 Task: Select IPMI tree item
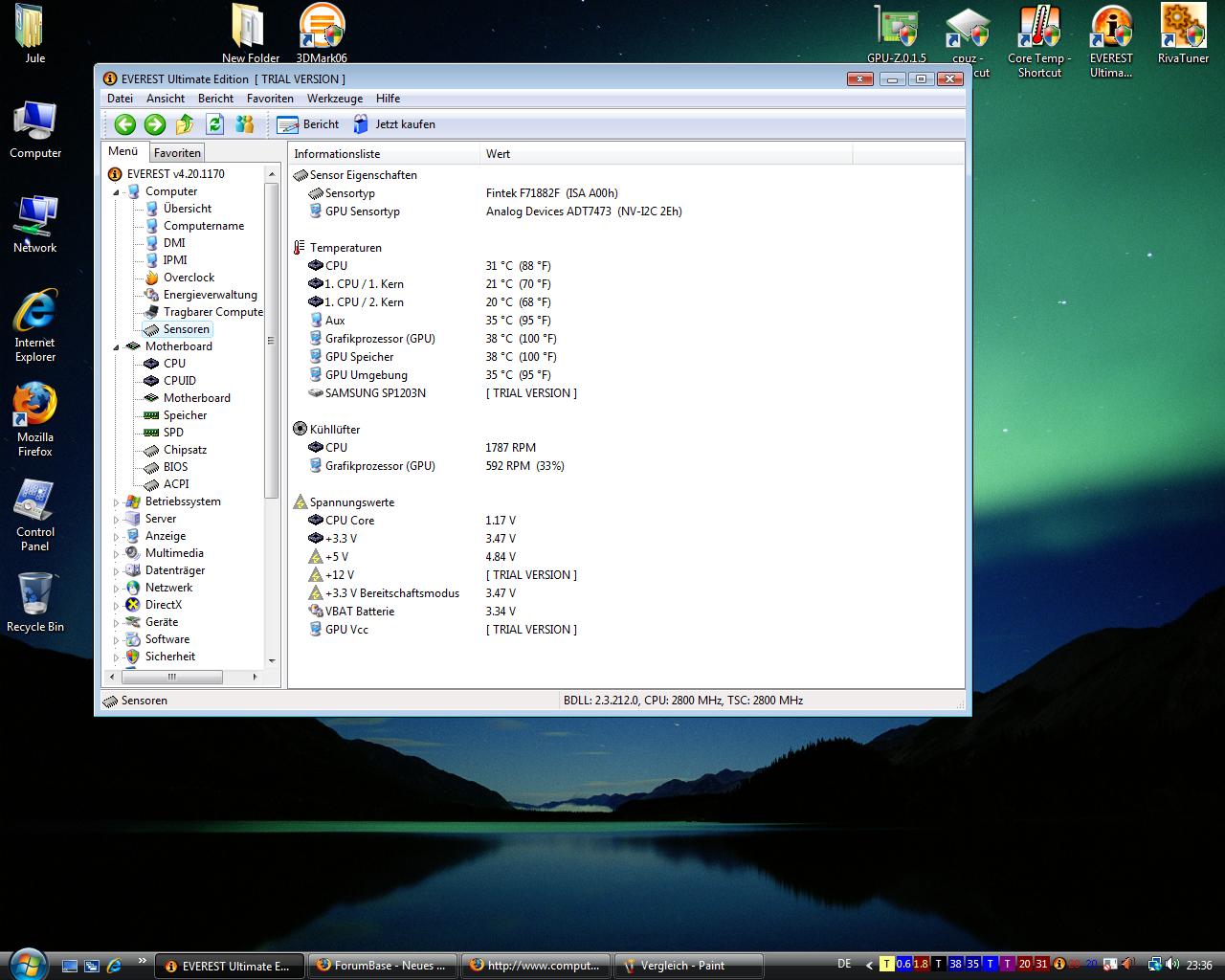(175, 260)
